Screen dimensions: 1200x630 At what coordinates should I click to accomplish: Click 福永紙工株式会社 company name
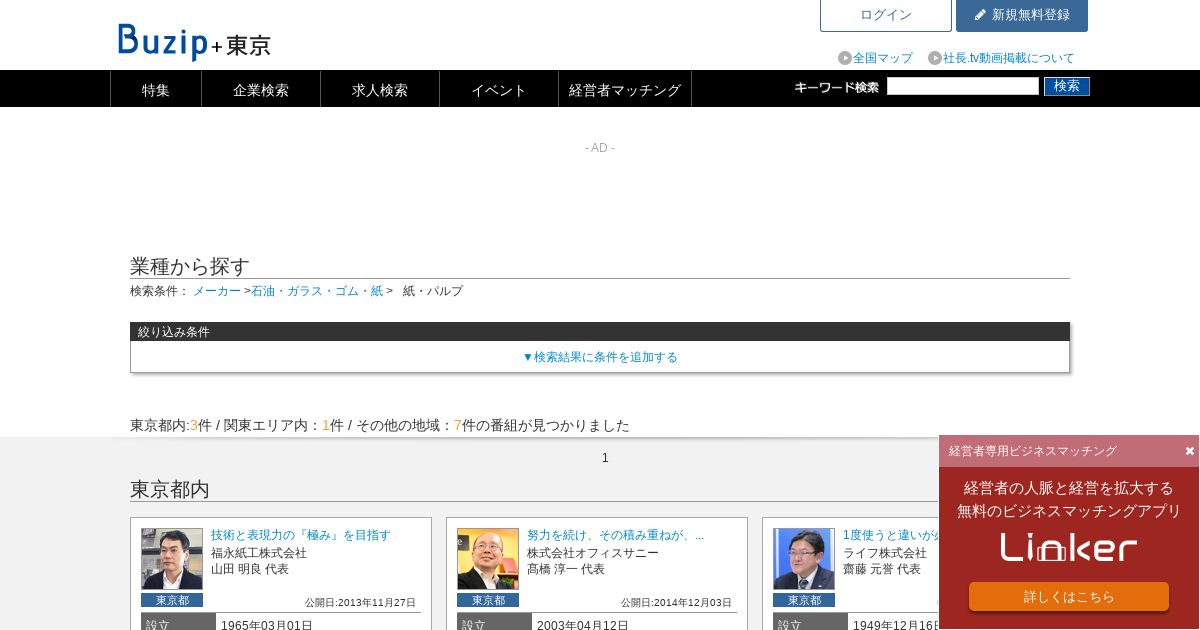pyautogui.click(x=259, y=553)
